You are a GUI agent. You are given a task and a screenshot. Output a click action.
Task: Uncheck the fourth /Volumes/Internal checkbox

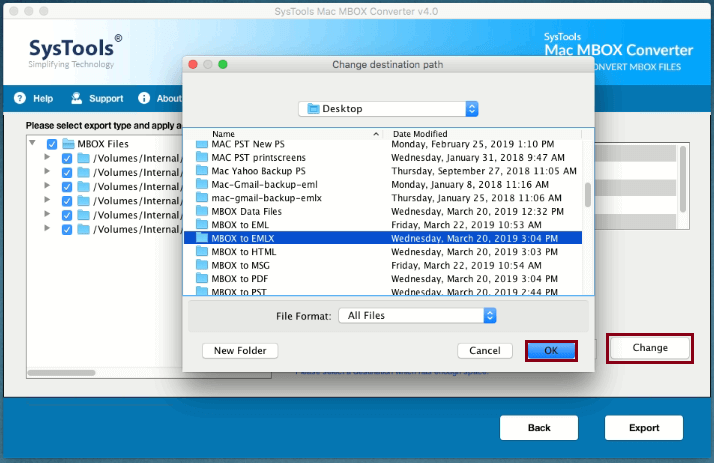coord(66,201)
